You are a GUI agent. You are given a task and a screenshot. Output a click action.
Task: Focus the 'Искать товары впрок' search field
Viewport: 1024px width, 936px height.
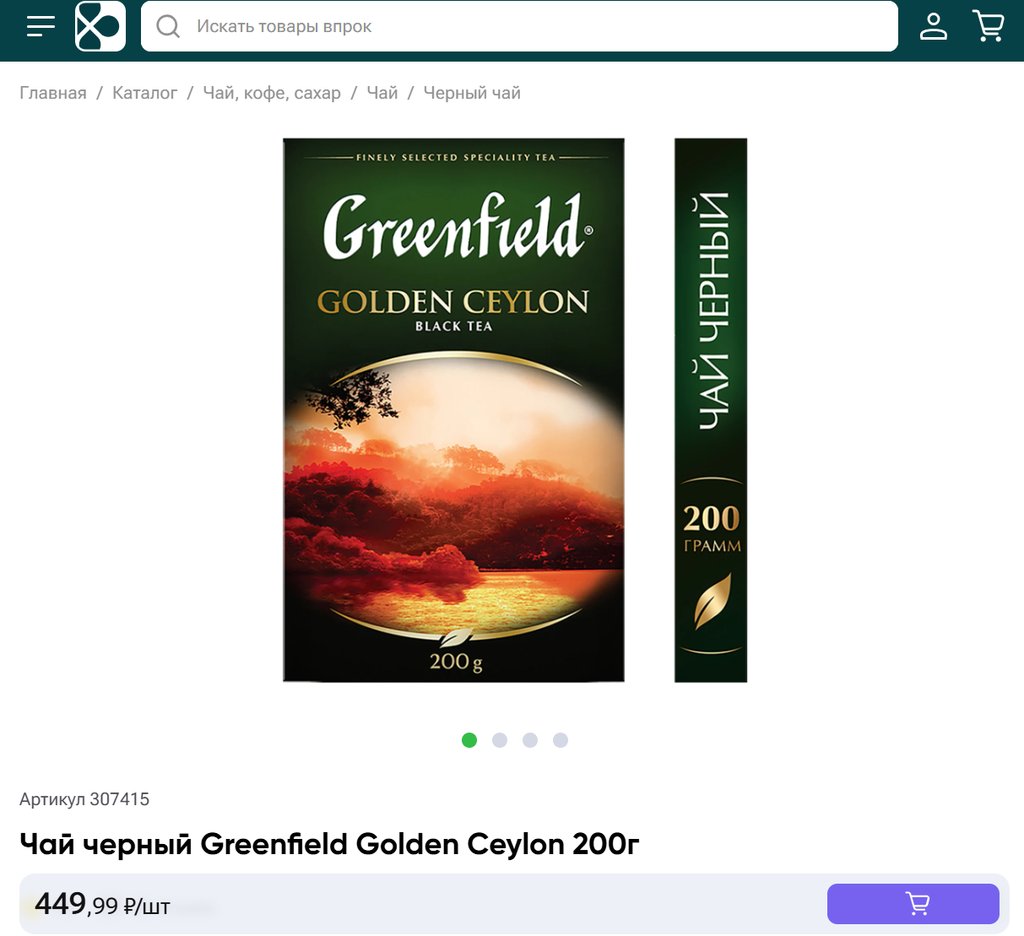coord(519,26)
